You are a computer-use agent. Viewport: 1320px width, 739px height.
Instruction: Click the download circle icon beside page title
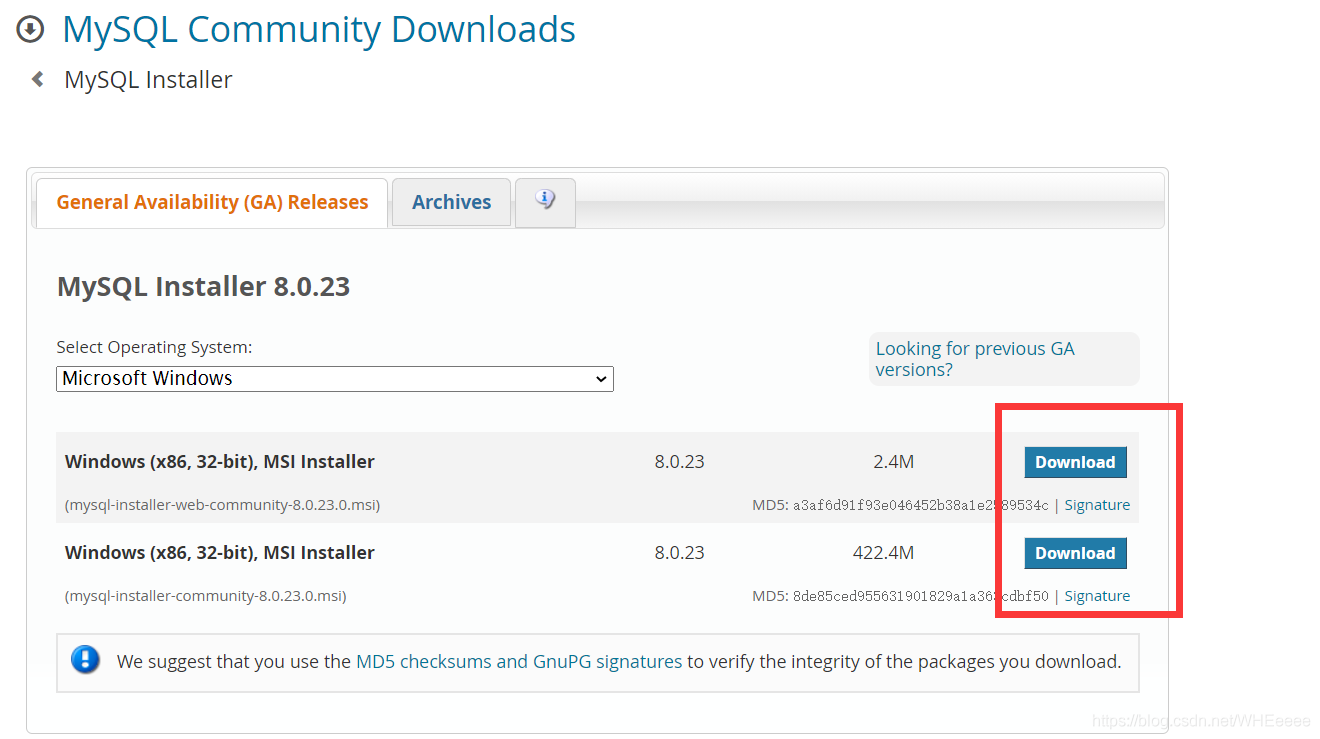[x=30, y=30]
